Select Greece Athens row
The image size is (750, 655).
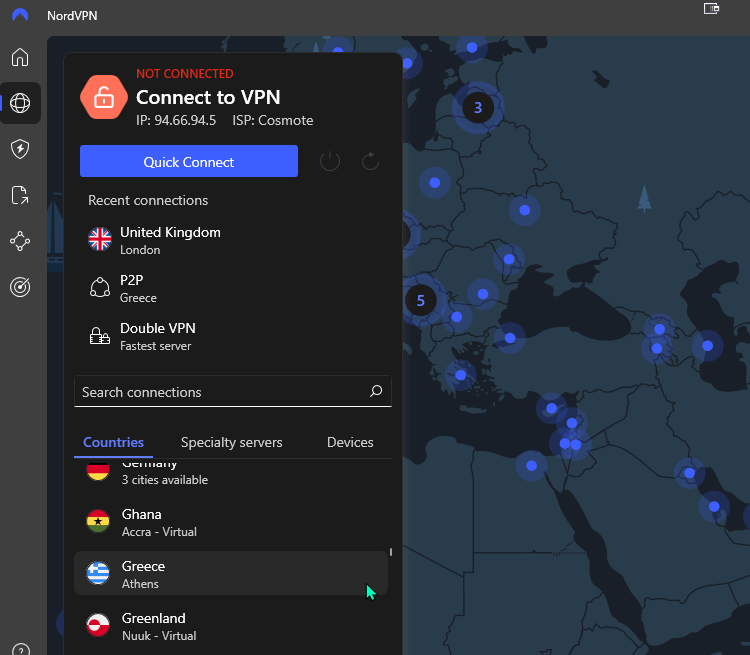(x=231, y=573)
